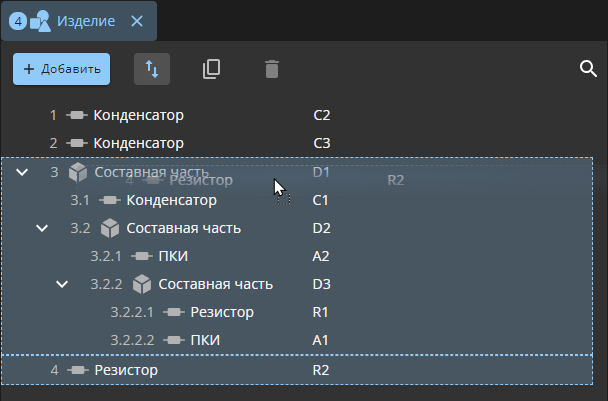This screenshot has height=401, width=608.
Task: Click component icon of row 2
Action: point(77,143)
